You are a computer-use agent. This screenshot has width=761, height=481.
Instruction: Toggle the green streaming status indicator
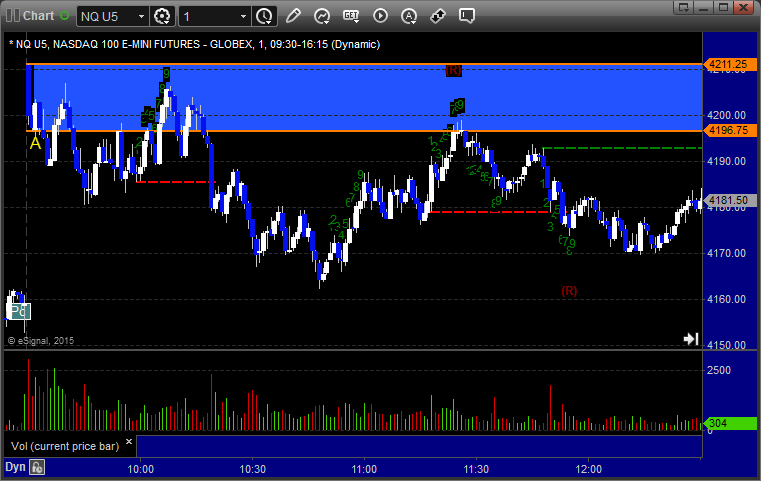pyautogui.click(x=65, y=16)
